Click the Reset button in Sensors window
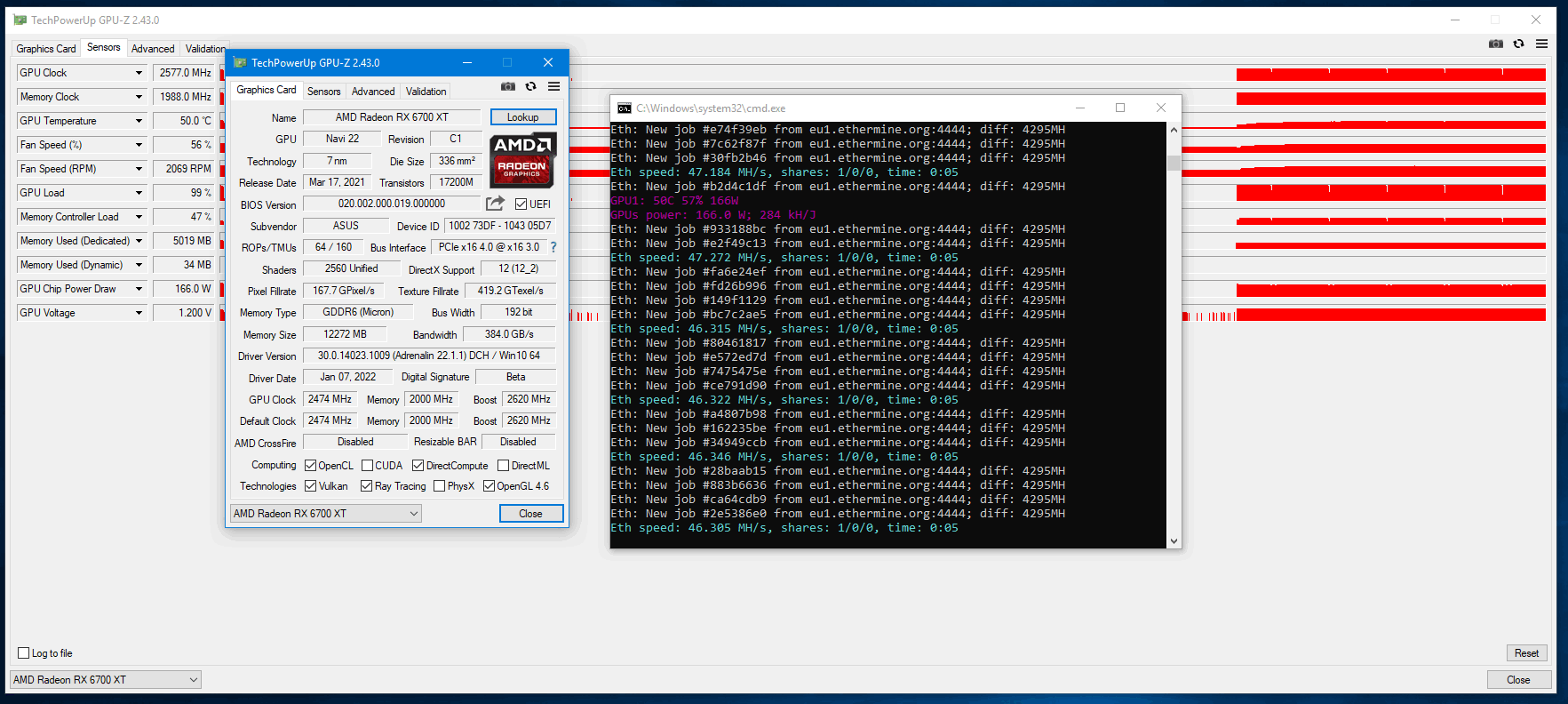The width and height of the screenshot is (1568, 704). click(1526, 653)
